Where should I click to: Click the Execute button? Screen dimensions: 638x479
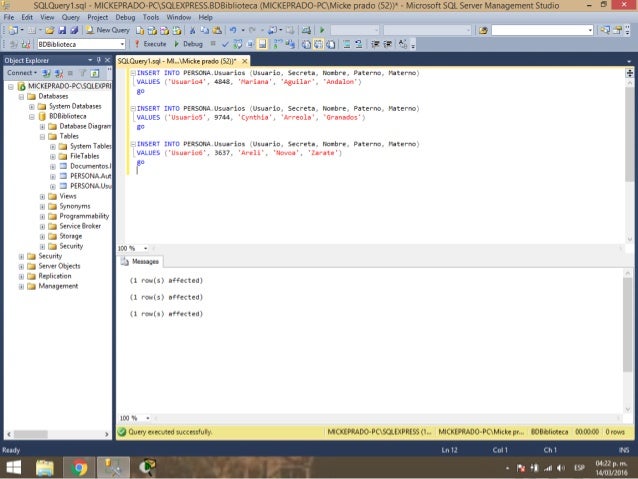coord(150,44)
